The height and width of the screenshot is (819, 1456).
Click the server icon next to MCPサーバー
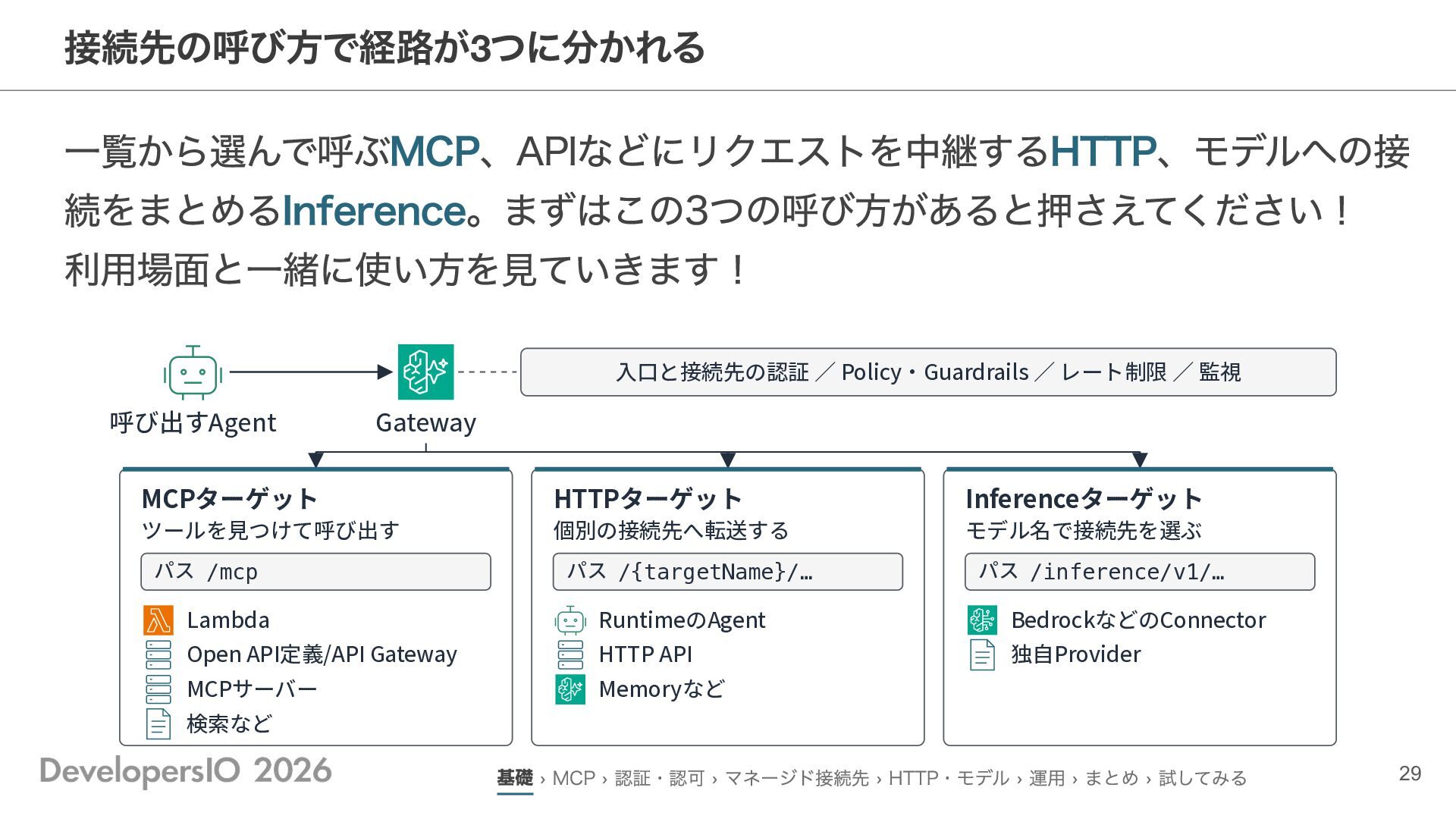pos(158,689)
